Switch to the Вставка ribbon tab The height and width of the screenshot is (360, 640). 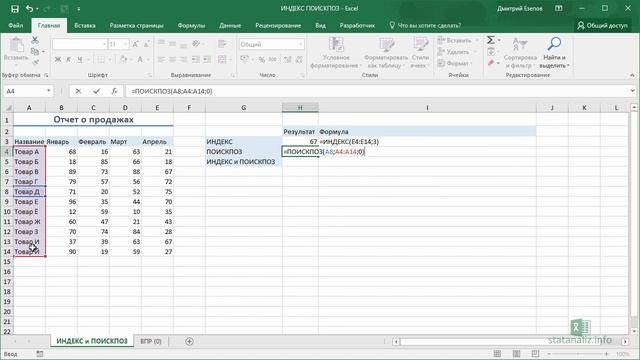[x=85, y=25]
